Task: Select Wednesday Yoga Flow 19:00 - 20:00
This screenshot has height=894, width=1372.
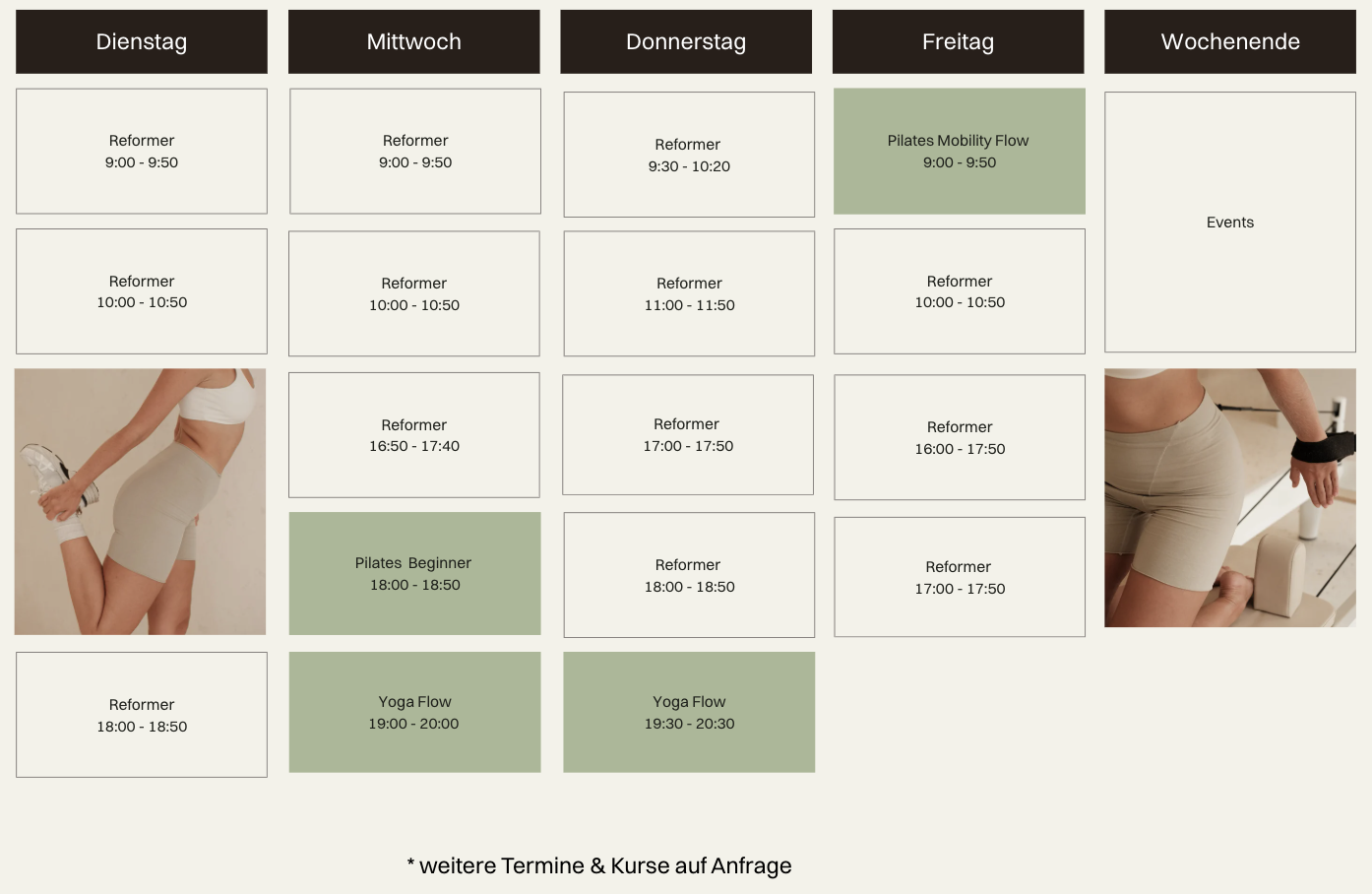Action: point(414,712)
